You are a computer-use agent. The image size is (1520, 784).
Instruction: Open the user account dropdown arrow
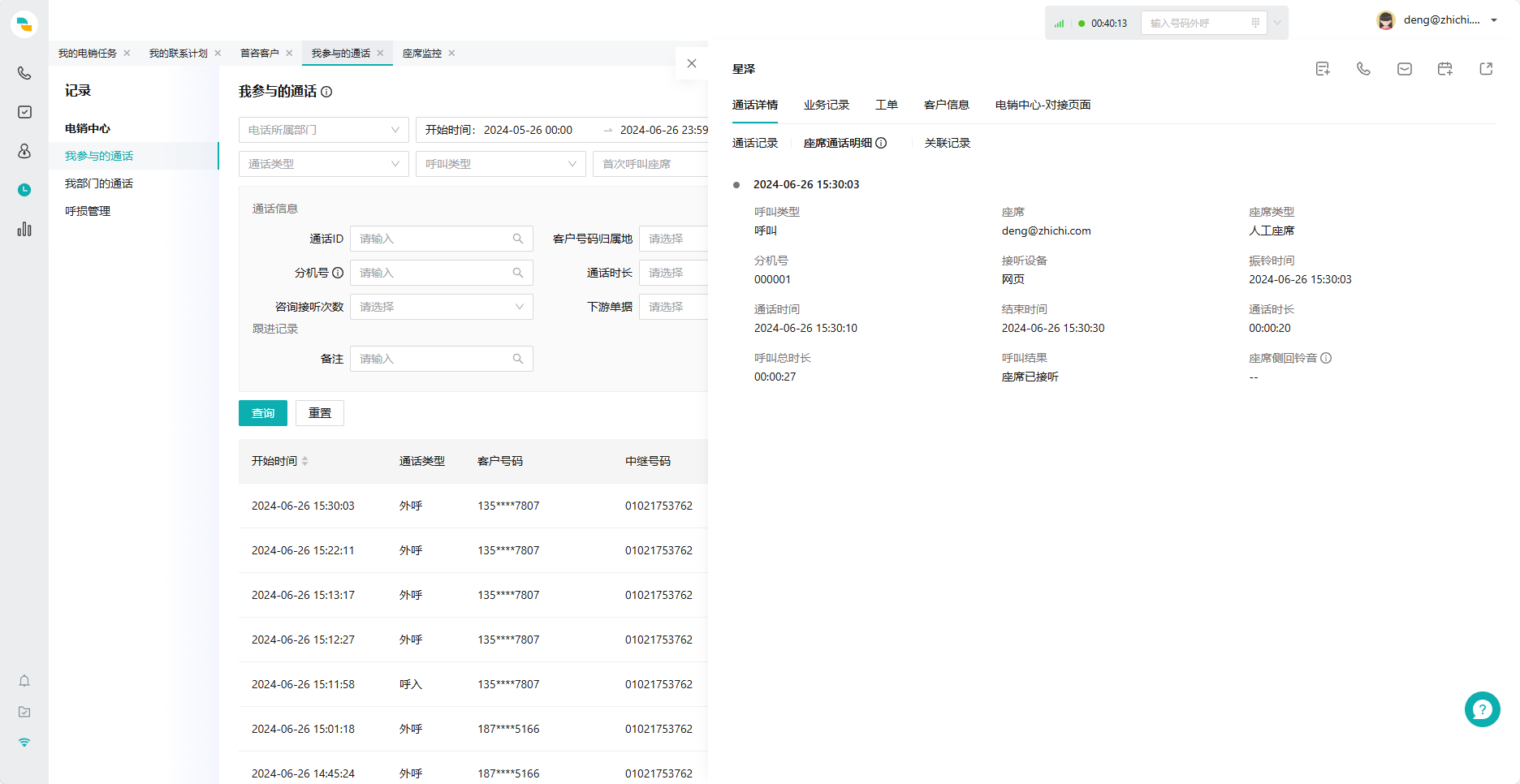click(x=1494, y=20)
